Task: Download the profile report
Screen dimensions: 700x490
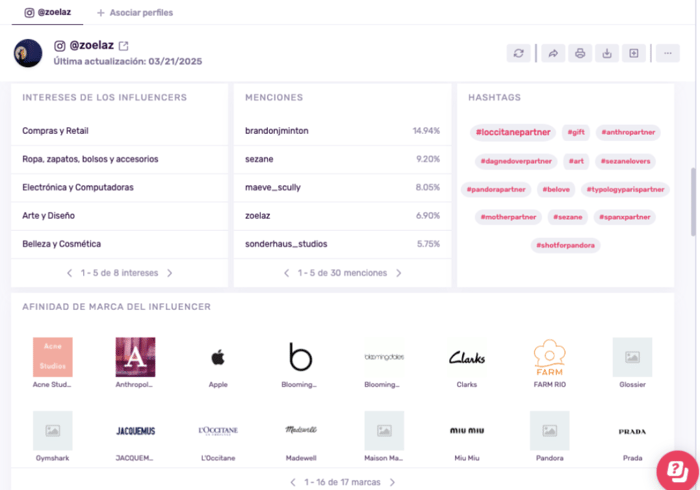Action: 607,53
